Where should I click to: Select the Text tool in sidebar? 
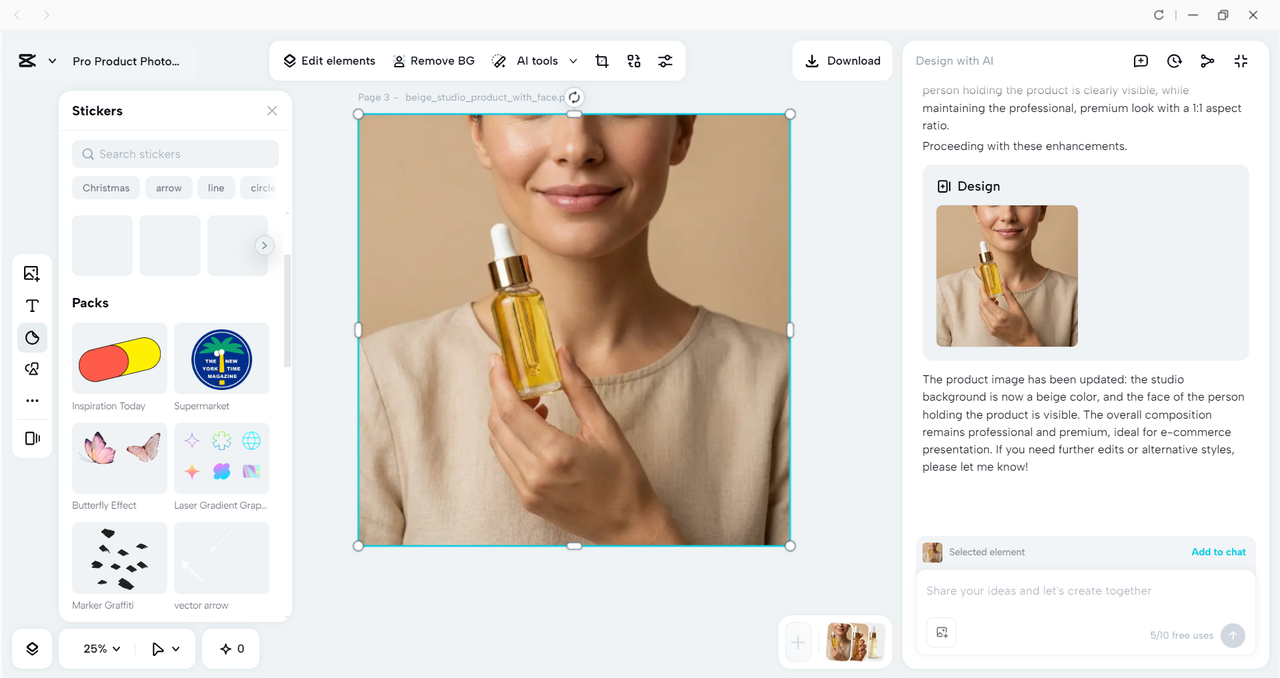coord(31,305)
